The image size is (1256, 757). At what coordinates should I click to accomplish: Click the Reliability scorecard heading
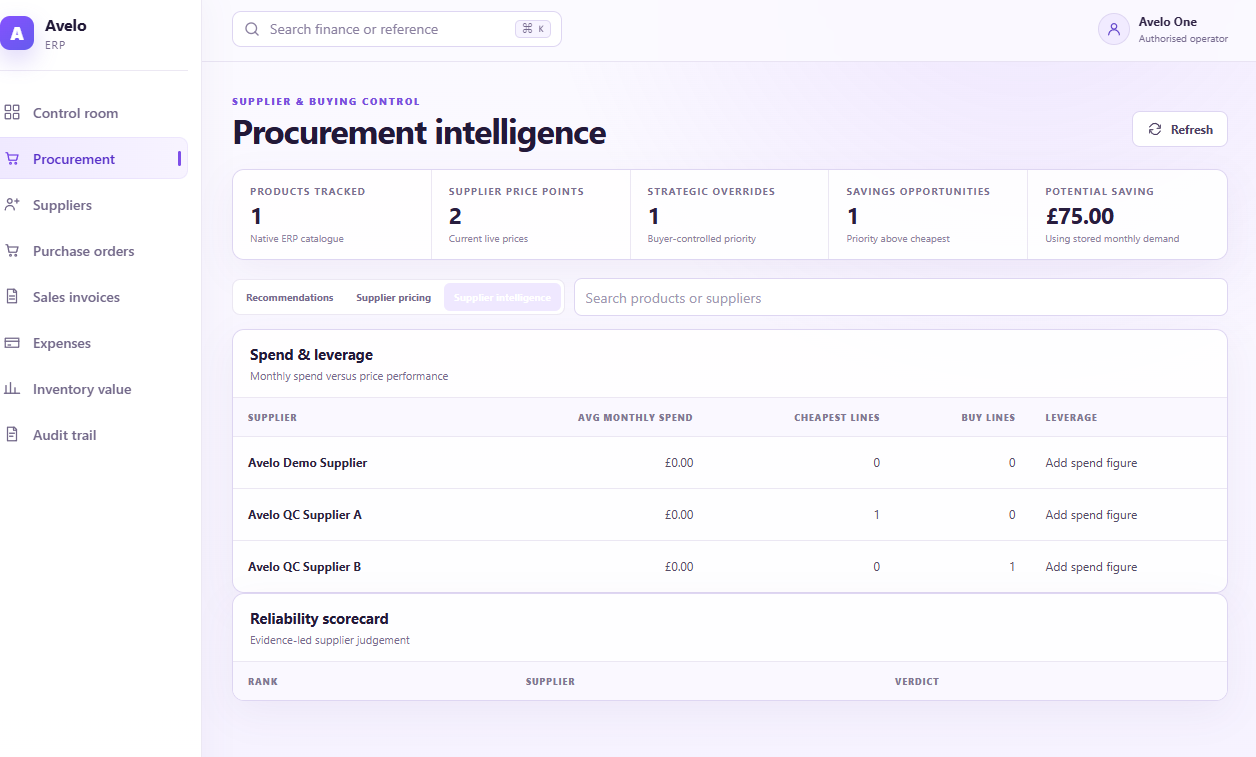319,619
